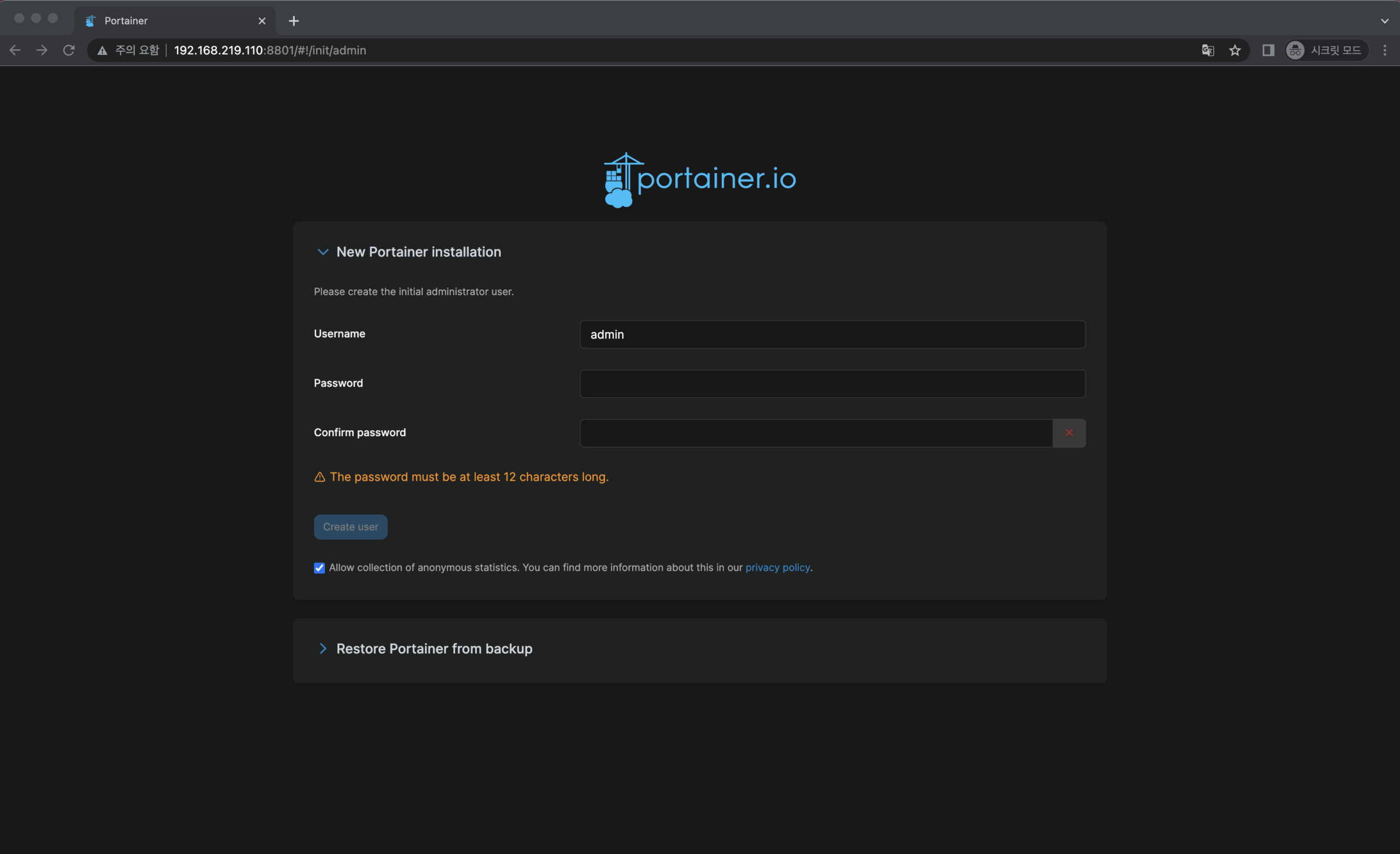Collapse the New Portainer installation section
The width and height of the screenshot is (1400, 854).
coord(323,251)
